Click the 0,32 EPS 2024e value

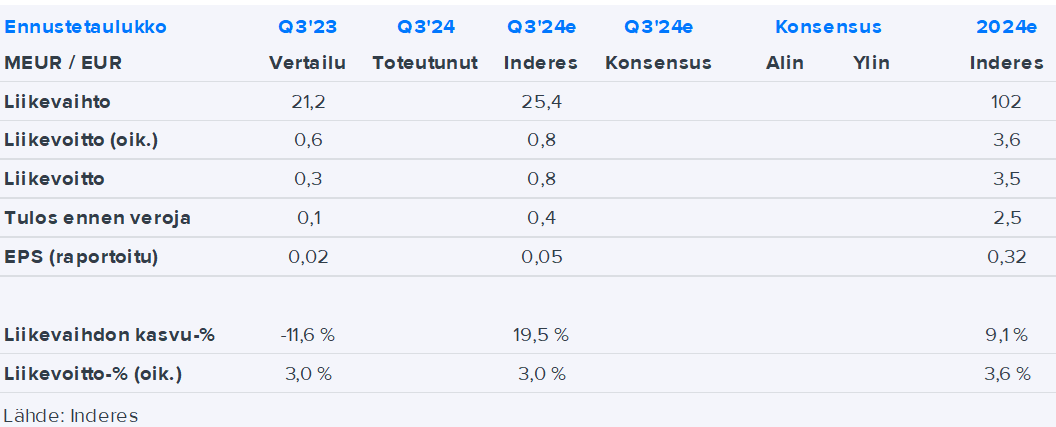click(x=1006, y=257)
